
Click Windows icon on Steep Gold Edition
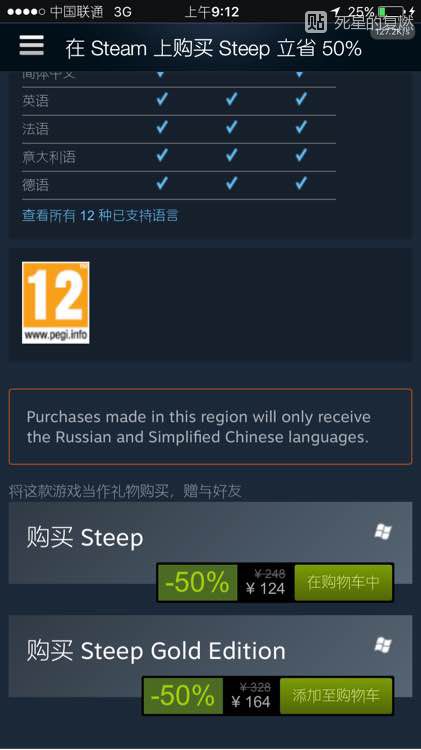pyautogui.click(x=383, y=645)
